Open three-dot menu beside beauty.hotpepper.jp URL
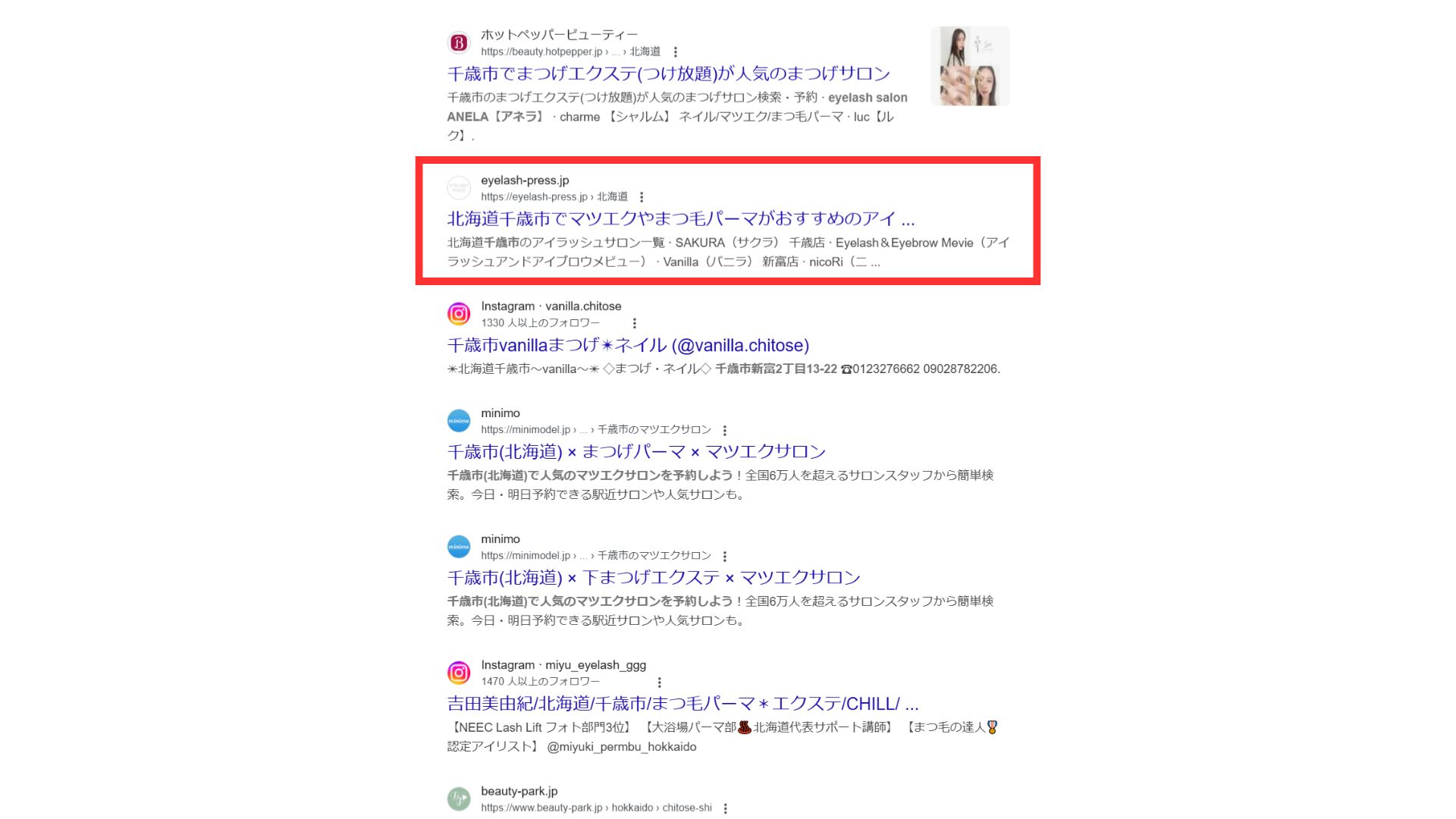The image size is (1456, 819). (x=675, y=52)
